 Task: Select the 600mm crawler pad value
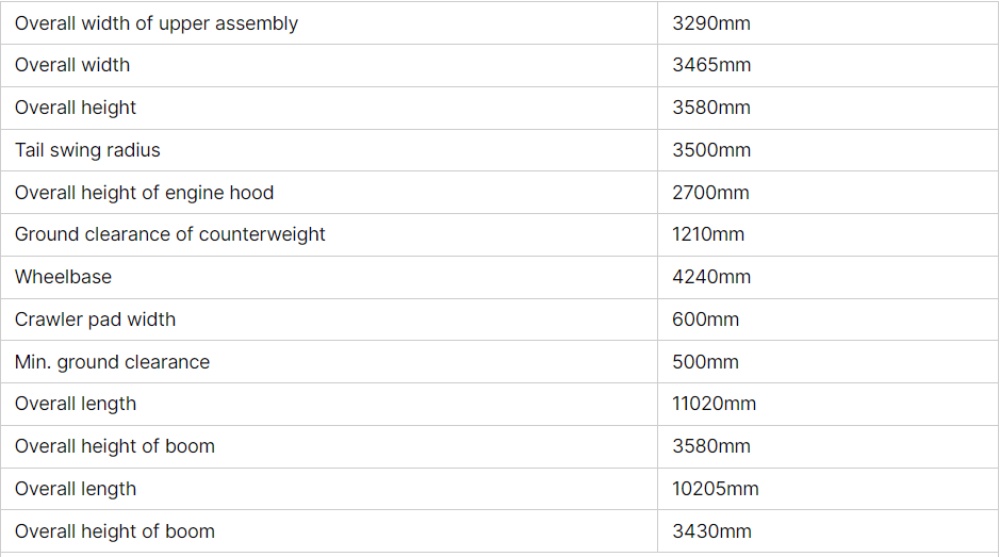(x=706, y=320)
